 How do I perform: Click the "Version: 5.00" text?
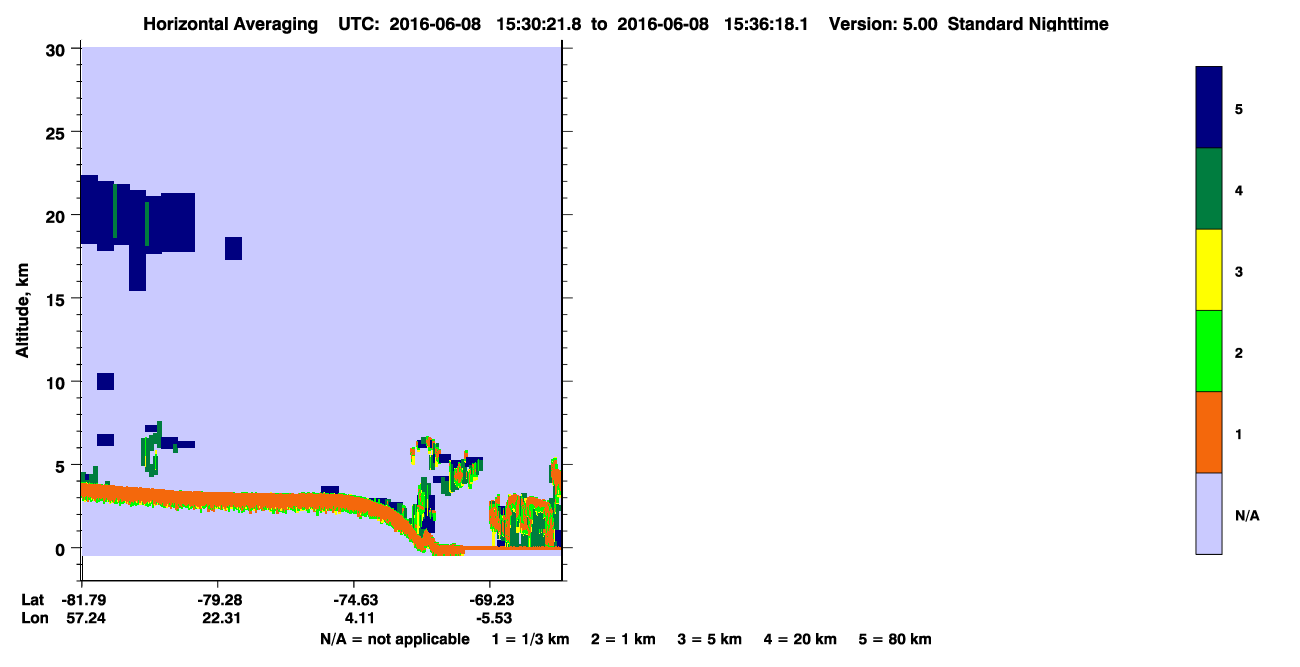click(883, 24)
